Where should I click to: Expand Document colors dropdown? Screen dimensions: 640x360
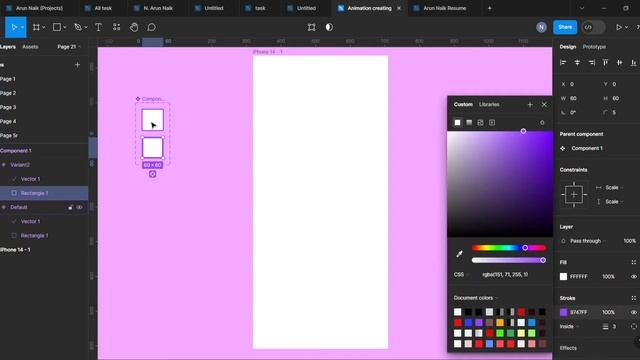point(476,298)
